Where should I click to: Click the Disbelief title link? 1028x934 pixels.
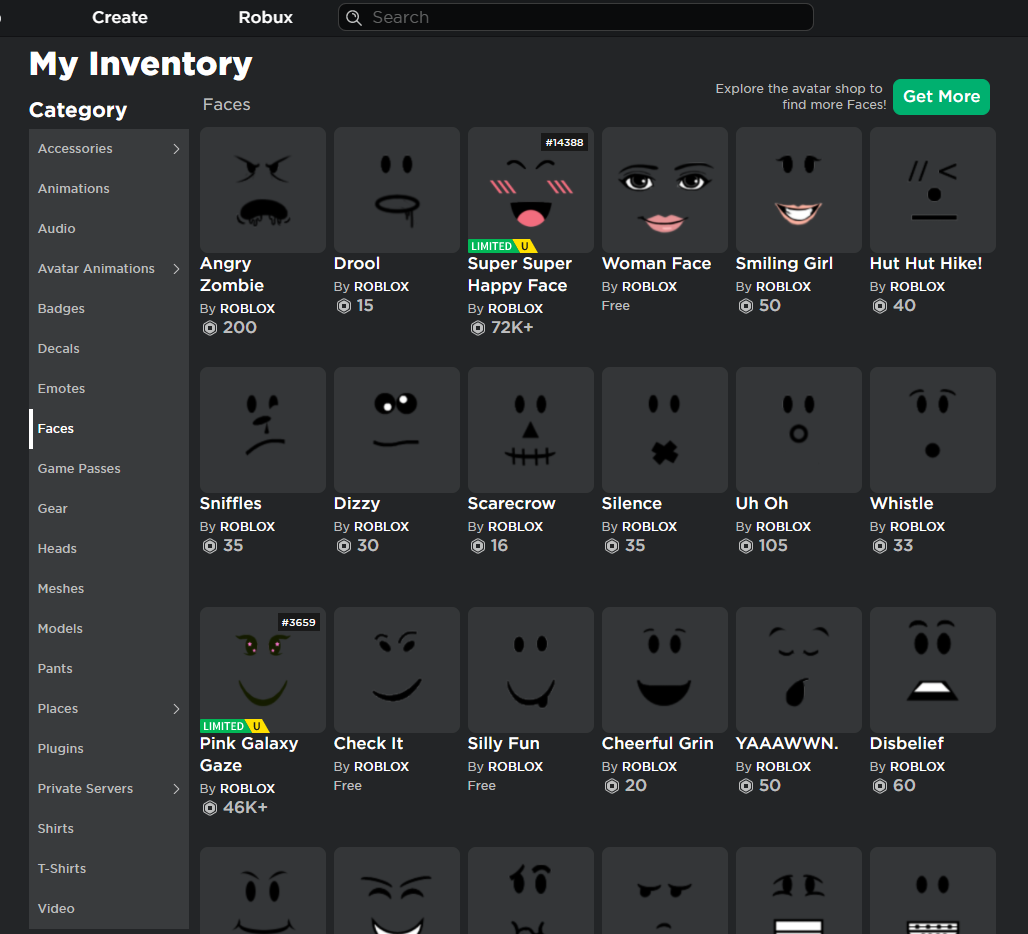[907, 743]
